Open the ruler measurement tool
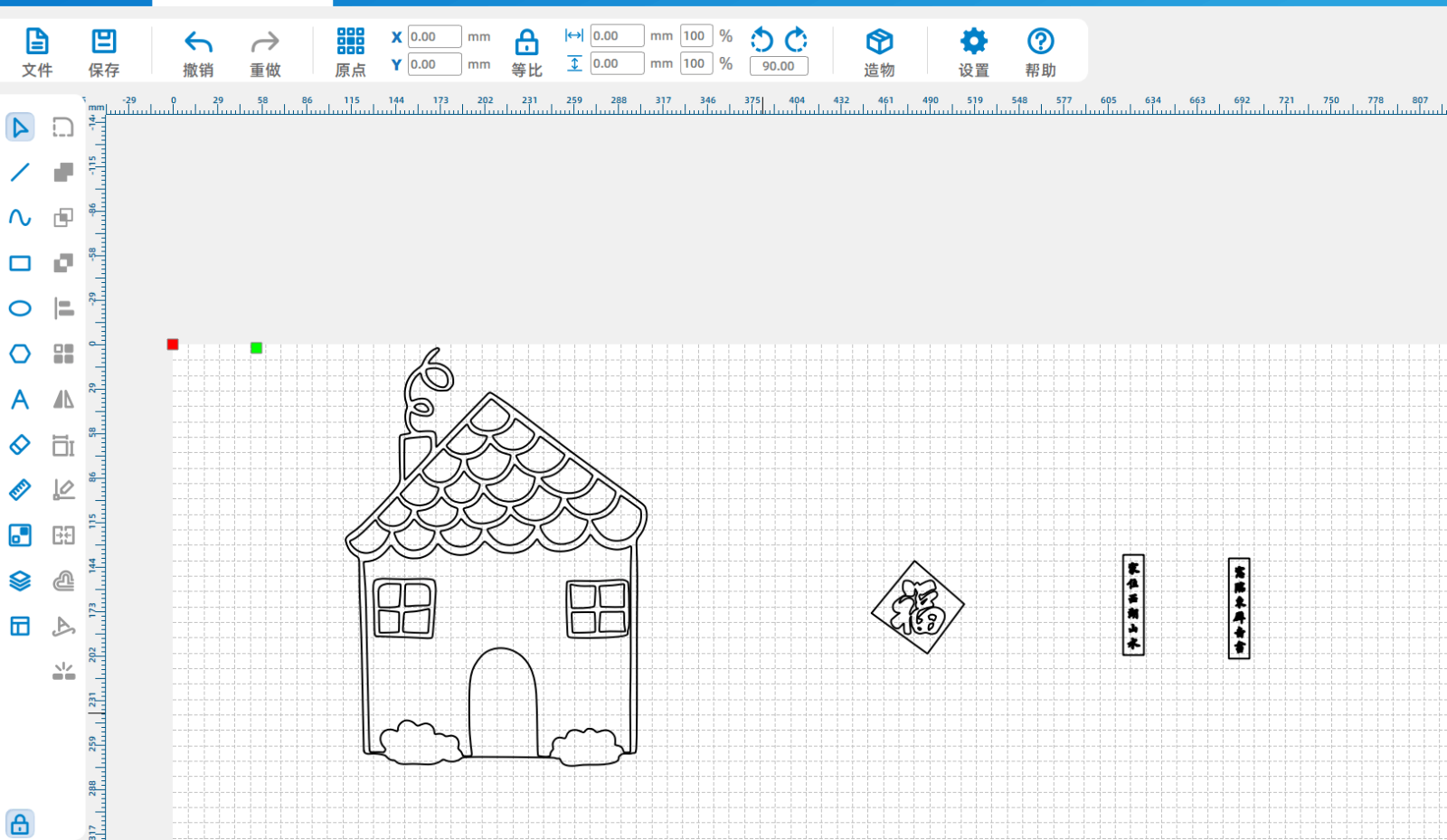Viewport: 1447px width, 840px height. pyautogui.click(x=20, y=490)
